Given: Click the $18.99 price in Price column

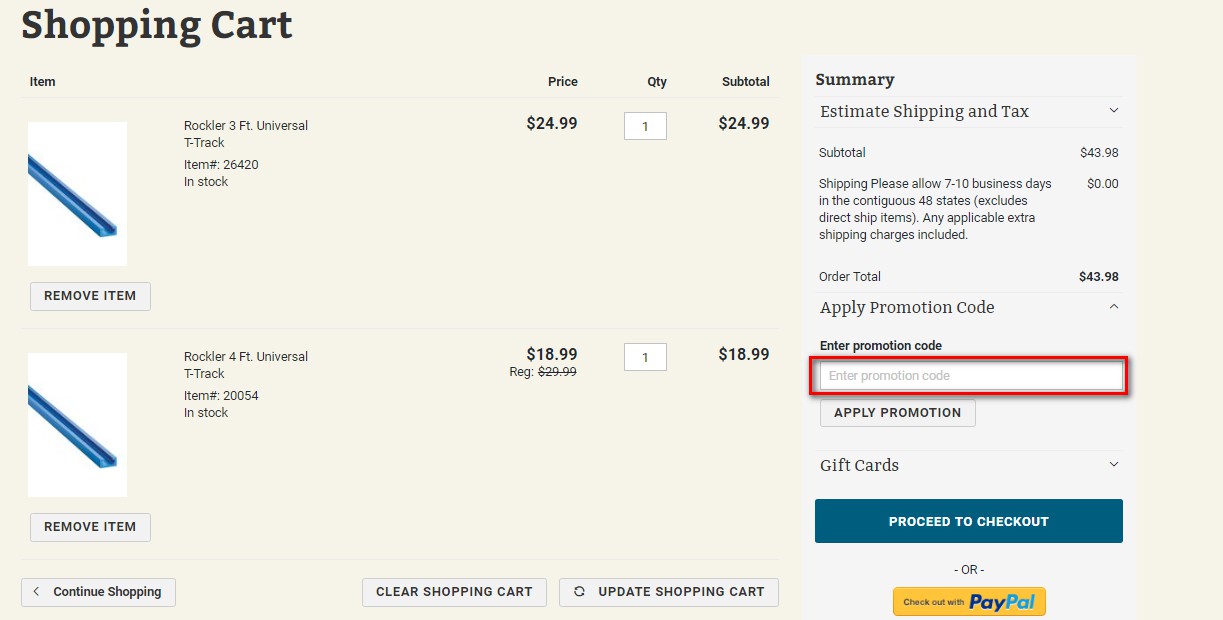Looking at the screenshot, I should coord(552,354).
